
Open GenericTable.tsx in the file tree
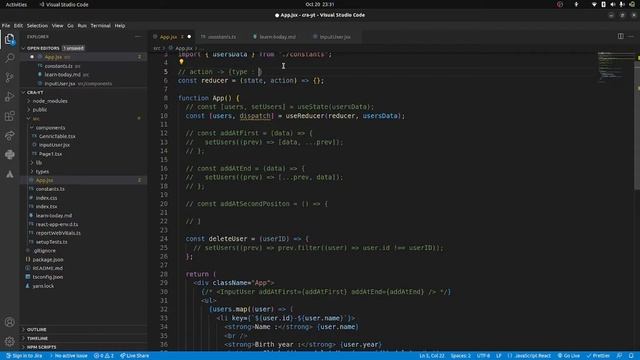[x=57, y=136]
